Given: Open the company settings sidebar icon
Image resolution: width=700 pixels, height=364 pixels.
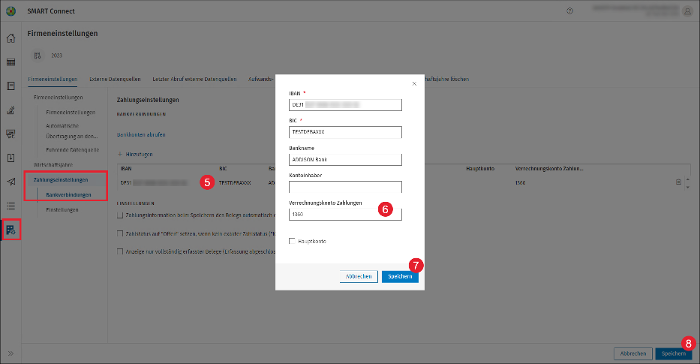Looking at the screenshot, I should pyautogui.click(x=11, y=230).
